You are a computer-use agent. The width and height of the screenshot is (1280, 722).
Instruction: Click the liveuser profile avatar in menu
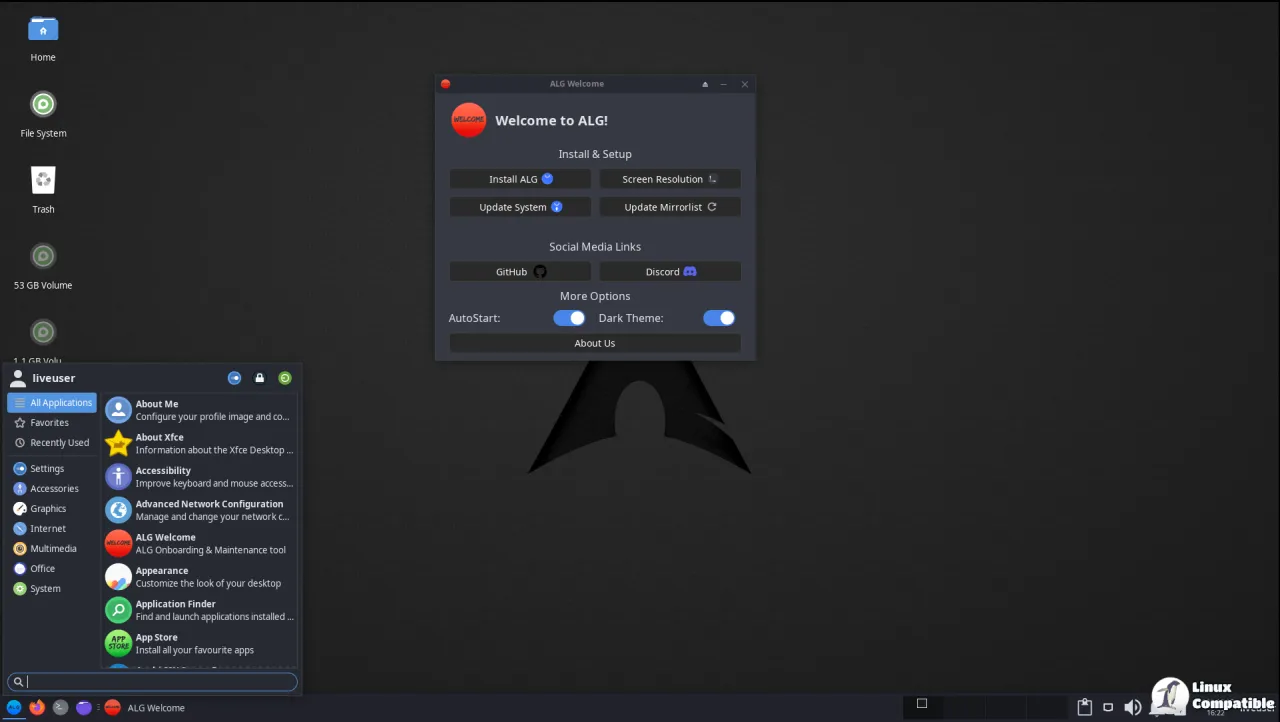pyautogui.click(x=18, y=378)
